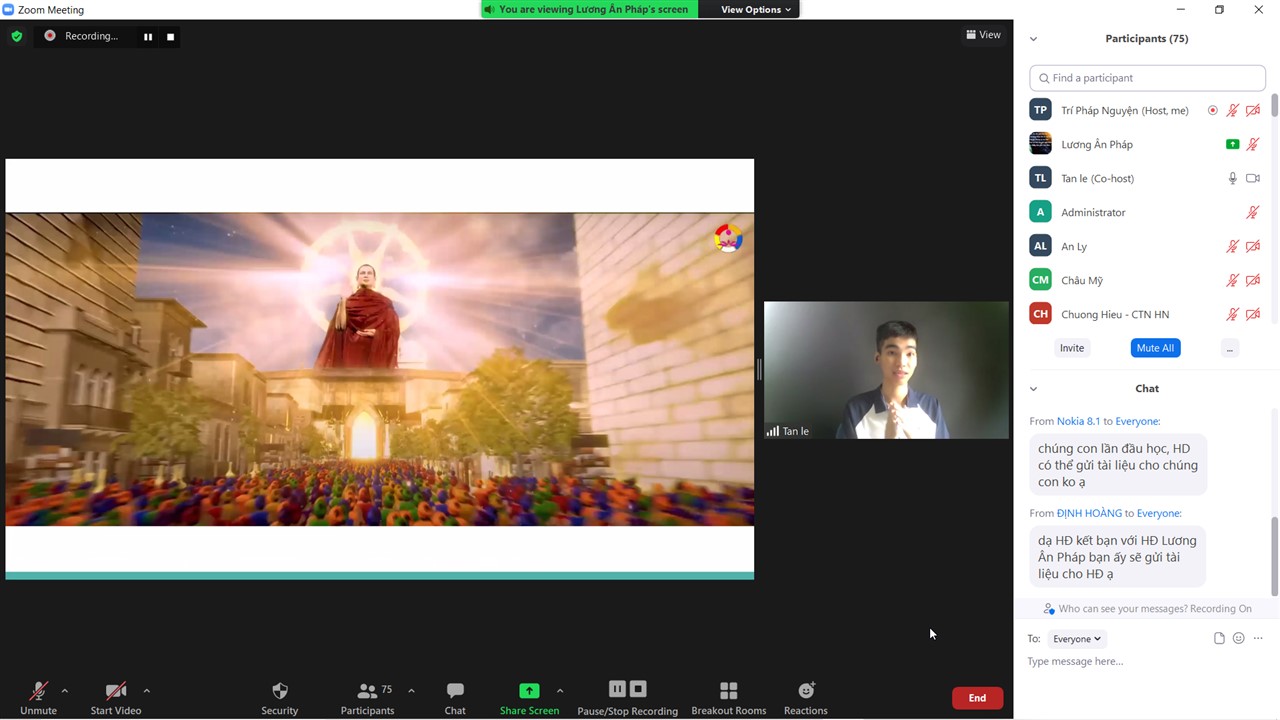Click the green Share Screen button
The width and height of the screenshot is (1280, 720).
529,698
